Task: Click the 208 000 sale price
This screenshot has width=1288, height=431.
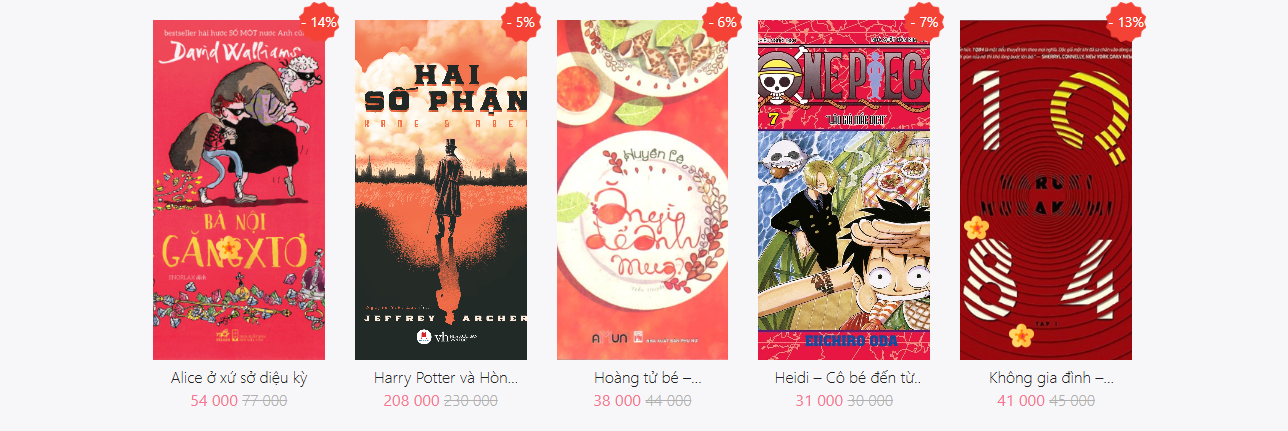Action: pyautogui.click(x=411, y=400)
